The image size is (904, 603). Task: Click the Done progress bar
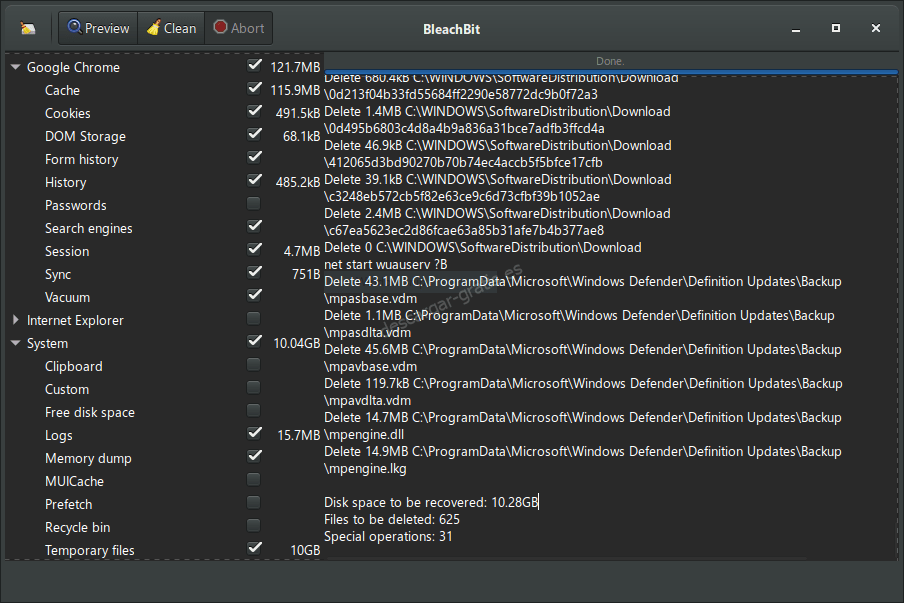click(610, 61)
